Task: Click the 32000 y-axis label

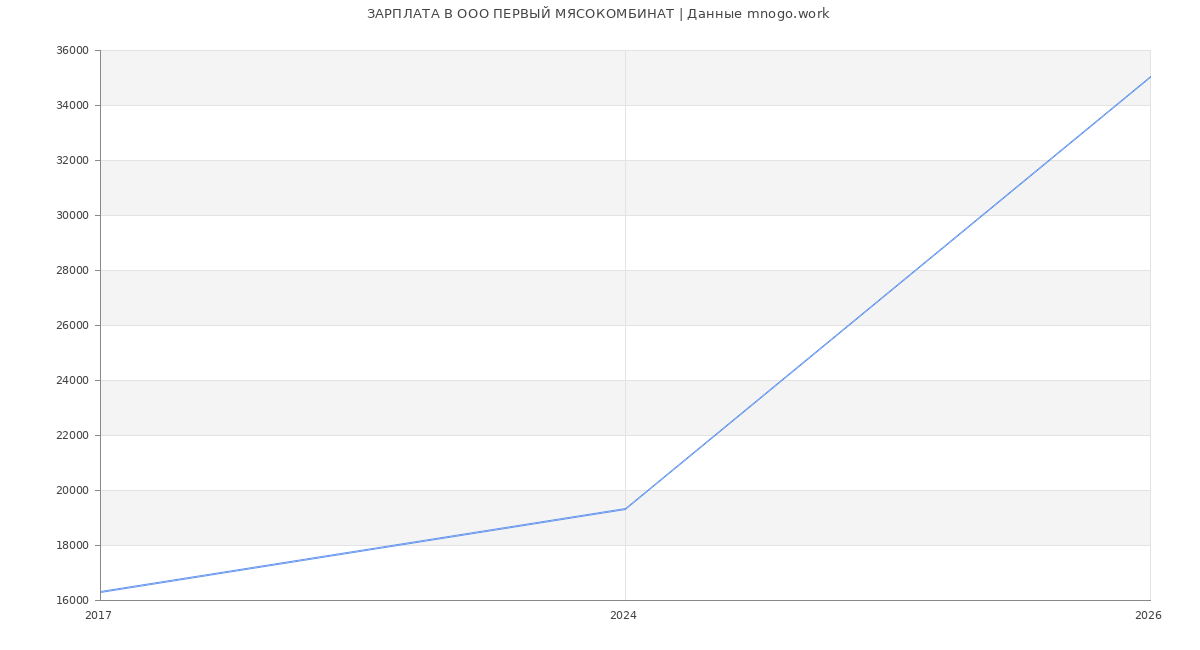Action: pyautogui.click(x=72, y=161)
